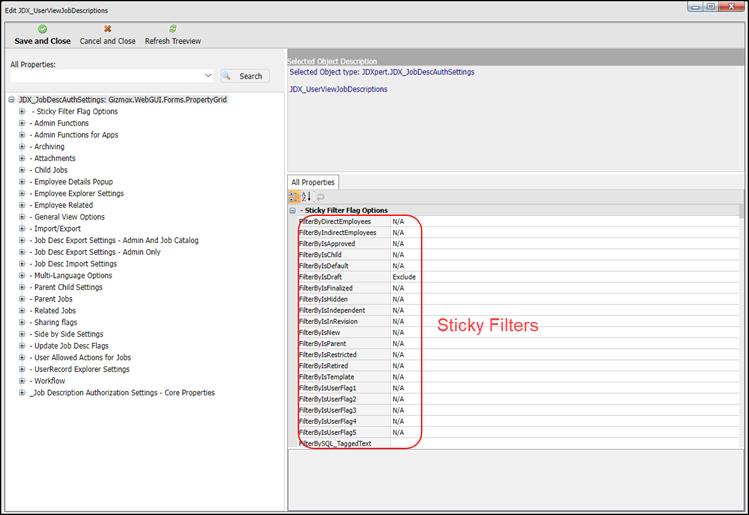The width and height of the screenshot is (749, 515).
Task: Click the Categorized view icon in property grid
Action: (294, 196)
